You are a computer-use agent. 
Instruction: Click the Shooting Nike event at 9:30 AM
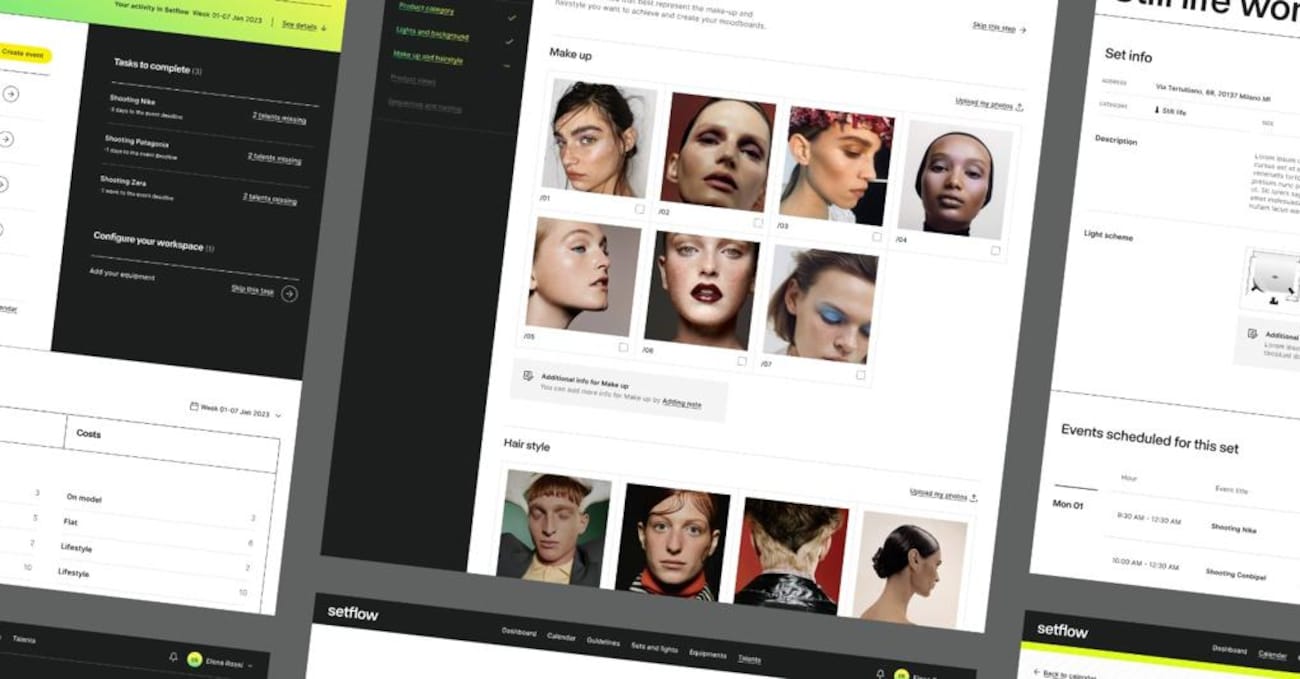point(1233,528)
